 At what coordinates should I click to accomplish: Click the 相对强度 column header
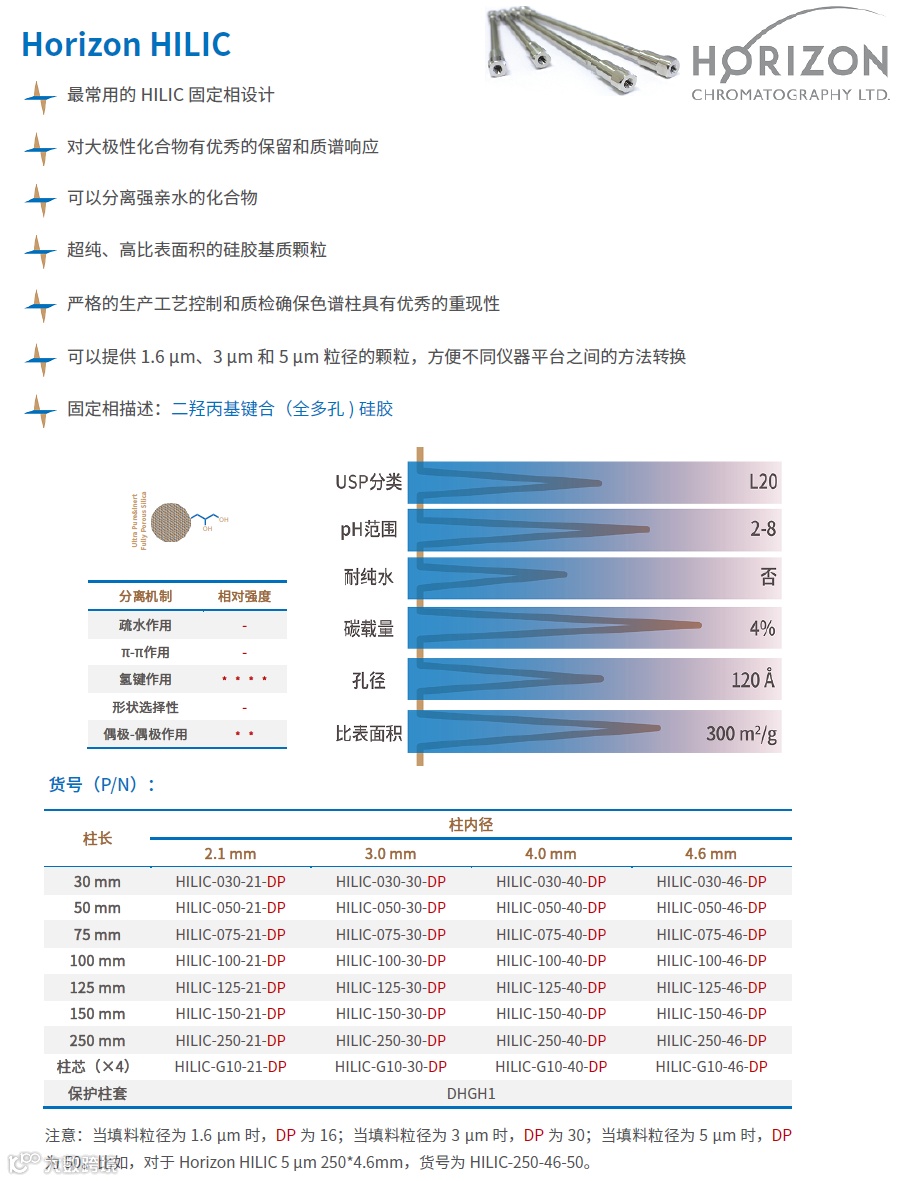coord(244,597)
